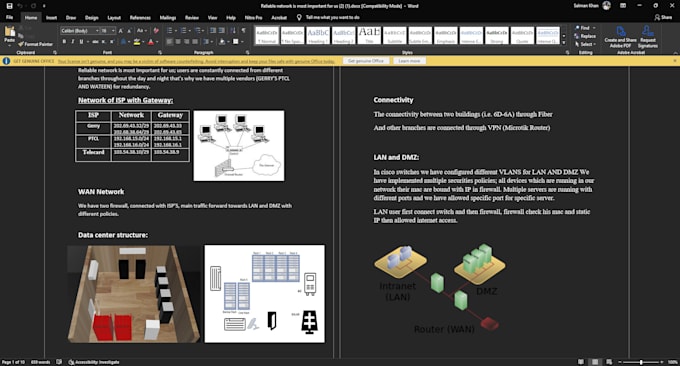Undo the last action
Screen dimensions: 680x366
(20, 6)
